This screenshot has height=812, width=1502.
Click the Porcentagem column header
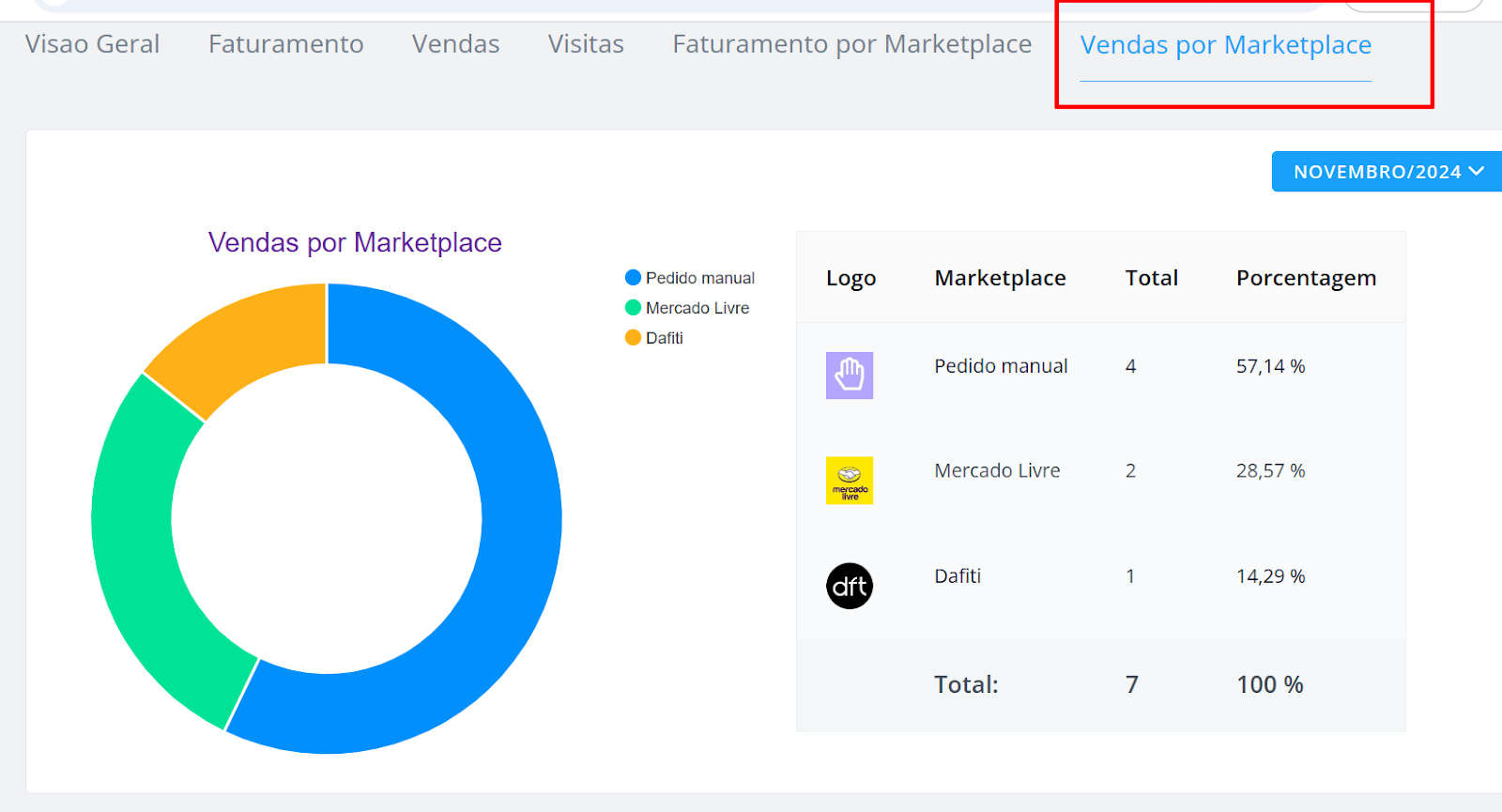tap(1306, 278)
